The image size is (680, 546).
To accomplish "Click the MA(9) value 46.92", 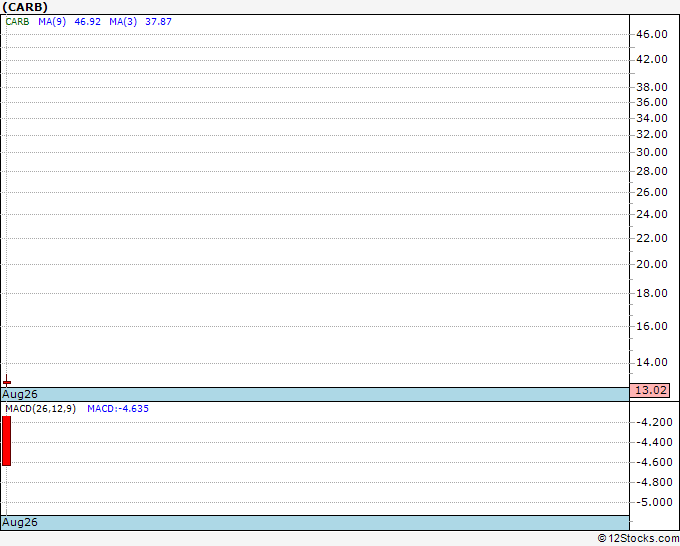I will pyautogui.click(x=88, y=22).
